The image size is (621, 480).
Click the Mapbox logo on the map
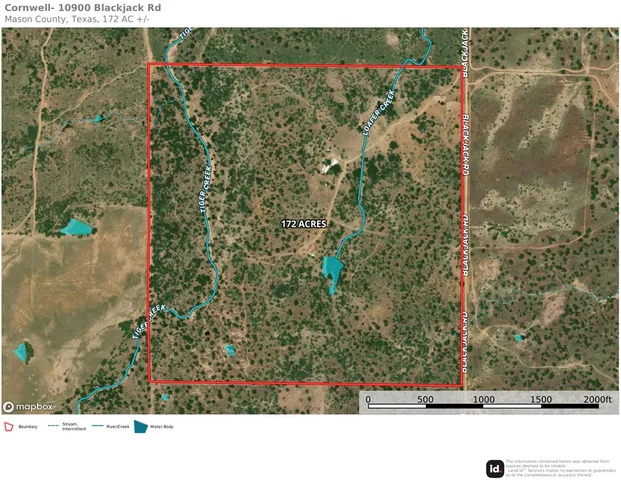(28, 407)
